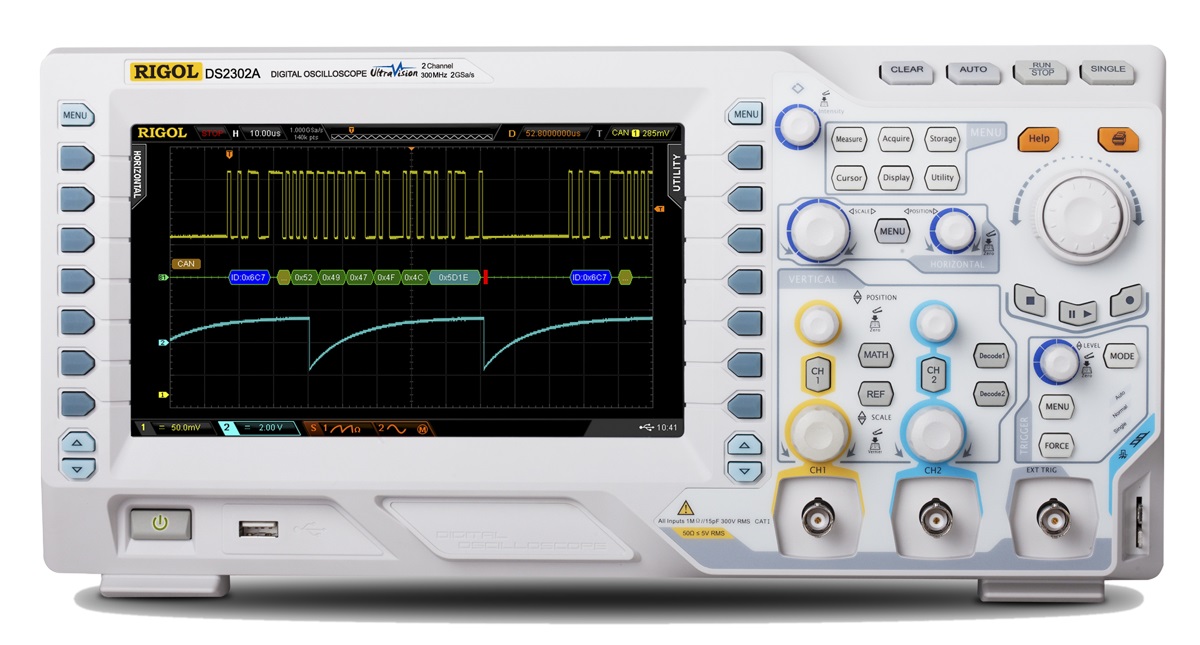Toggle the CH1 channel button
This screenshot has height=645, width=1200.
pyautogui.click(x=817, y=375)
